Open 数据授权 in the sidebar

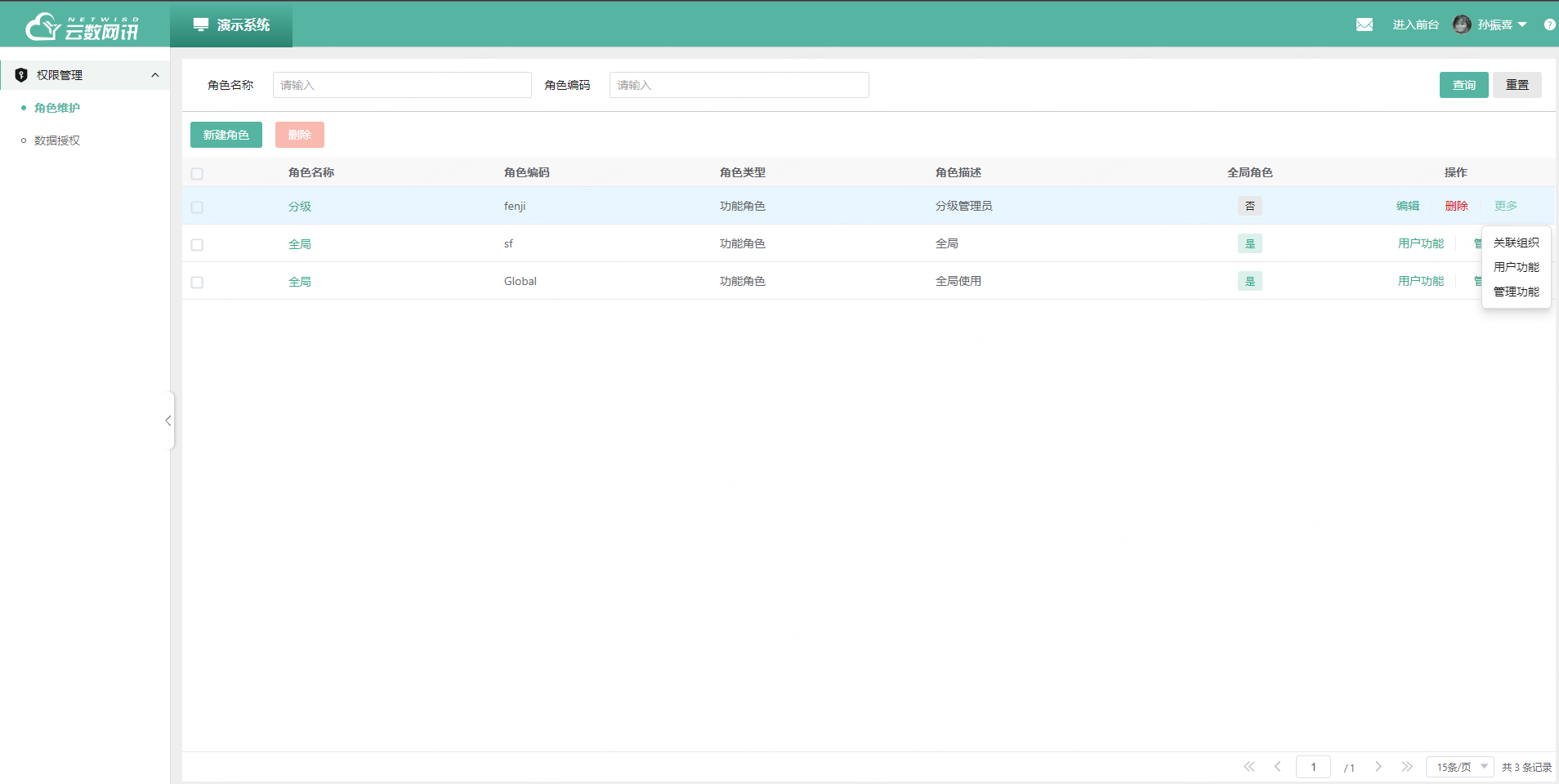(x=57, y=140)
